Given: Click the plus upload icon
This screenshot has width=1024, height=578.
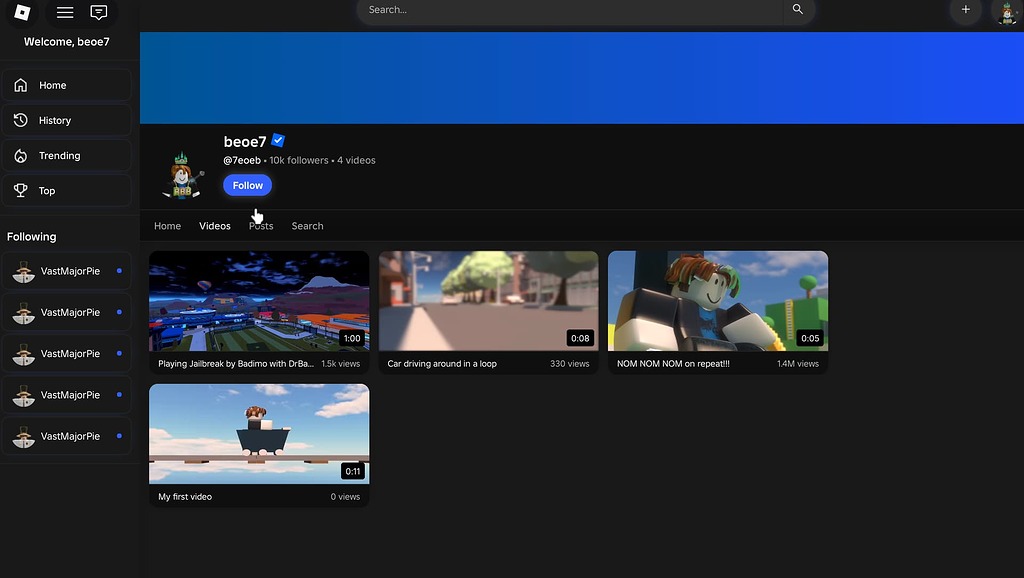Looking at the screenshot, I should point(965,10).
